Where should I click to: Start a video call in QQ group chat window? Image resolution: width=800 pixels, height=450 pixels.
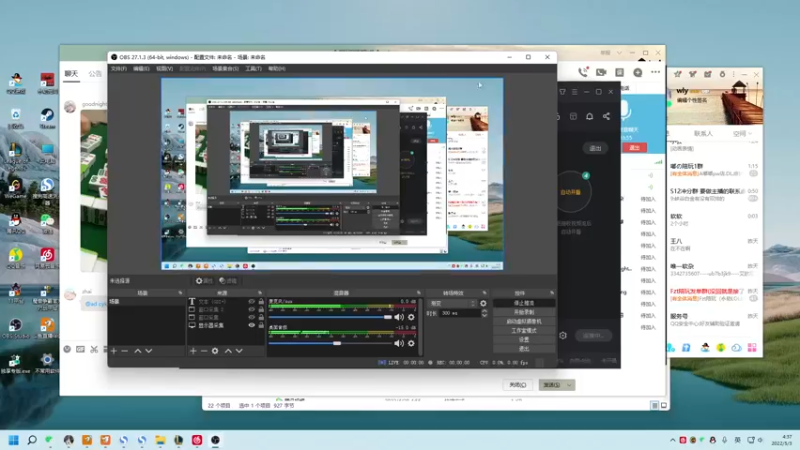tap(601, 72)
